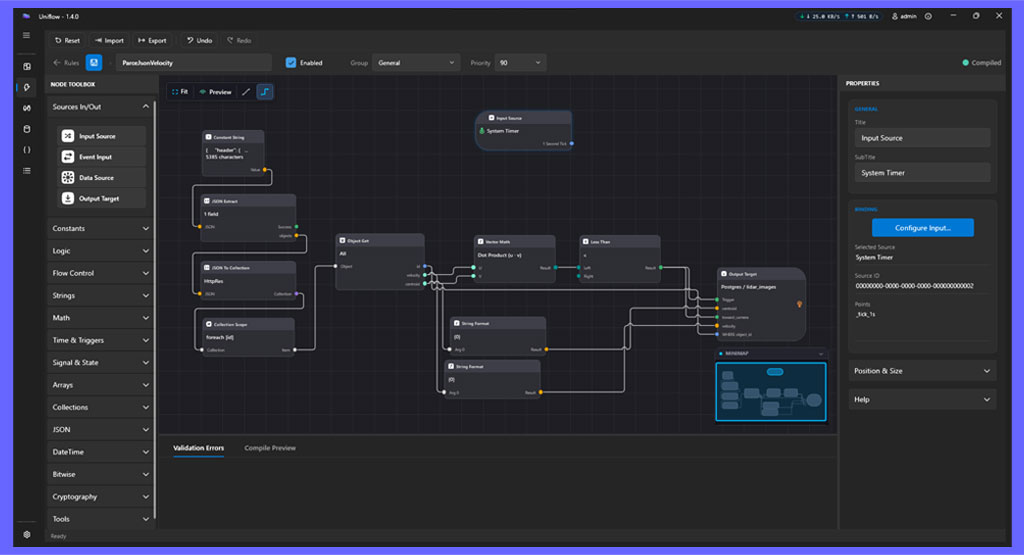Select the Vector Math node
The width and height of the screenshot is (1024, 555).
pos(515,259)
